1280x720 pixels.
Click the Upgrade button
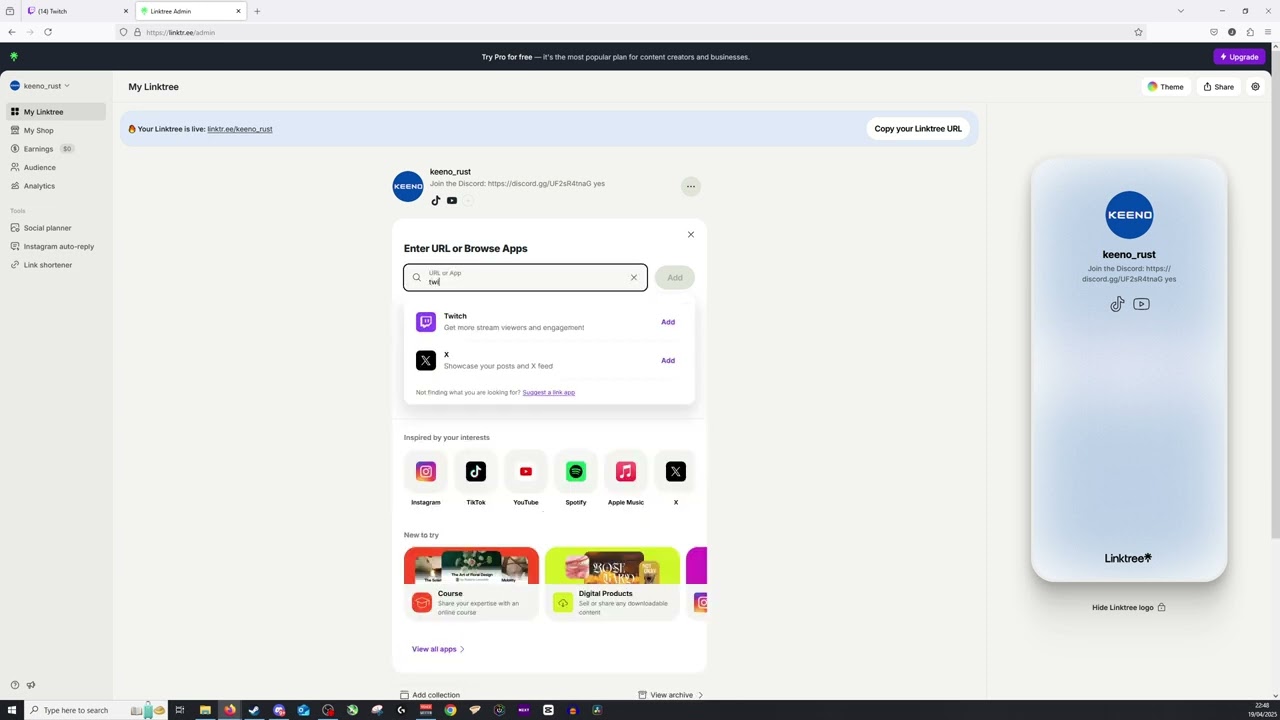coord(1239,57)
